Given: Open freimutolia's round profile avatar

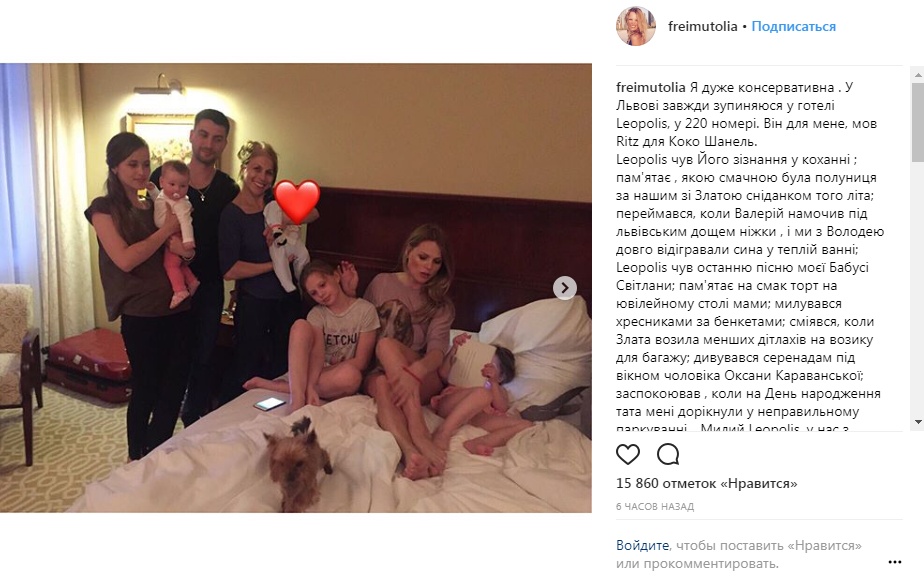Looking at the screenshot, I should [x=636, y=26].
